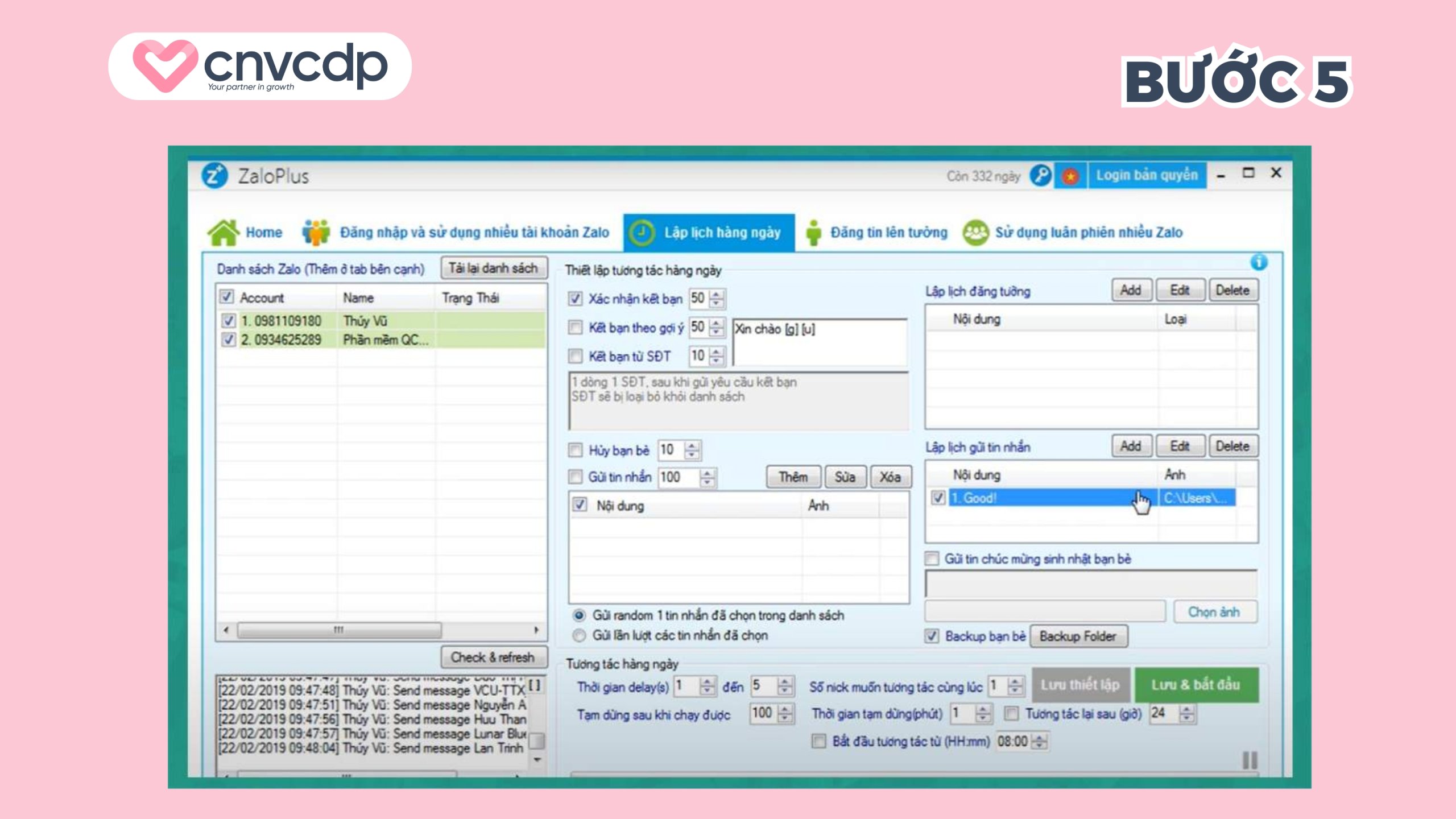Click the delay 'đến' value stepper
Image resolution: width=1456 pixels, height=819 pixels.
coord(785,686)
